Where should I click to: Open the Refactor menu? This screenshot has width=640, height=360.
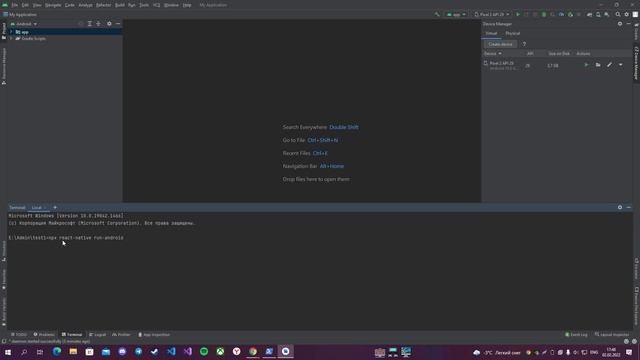click(104, 5)
